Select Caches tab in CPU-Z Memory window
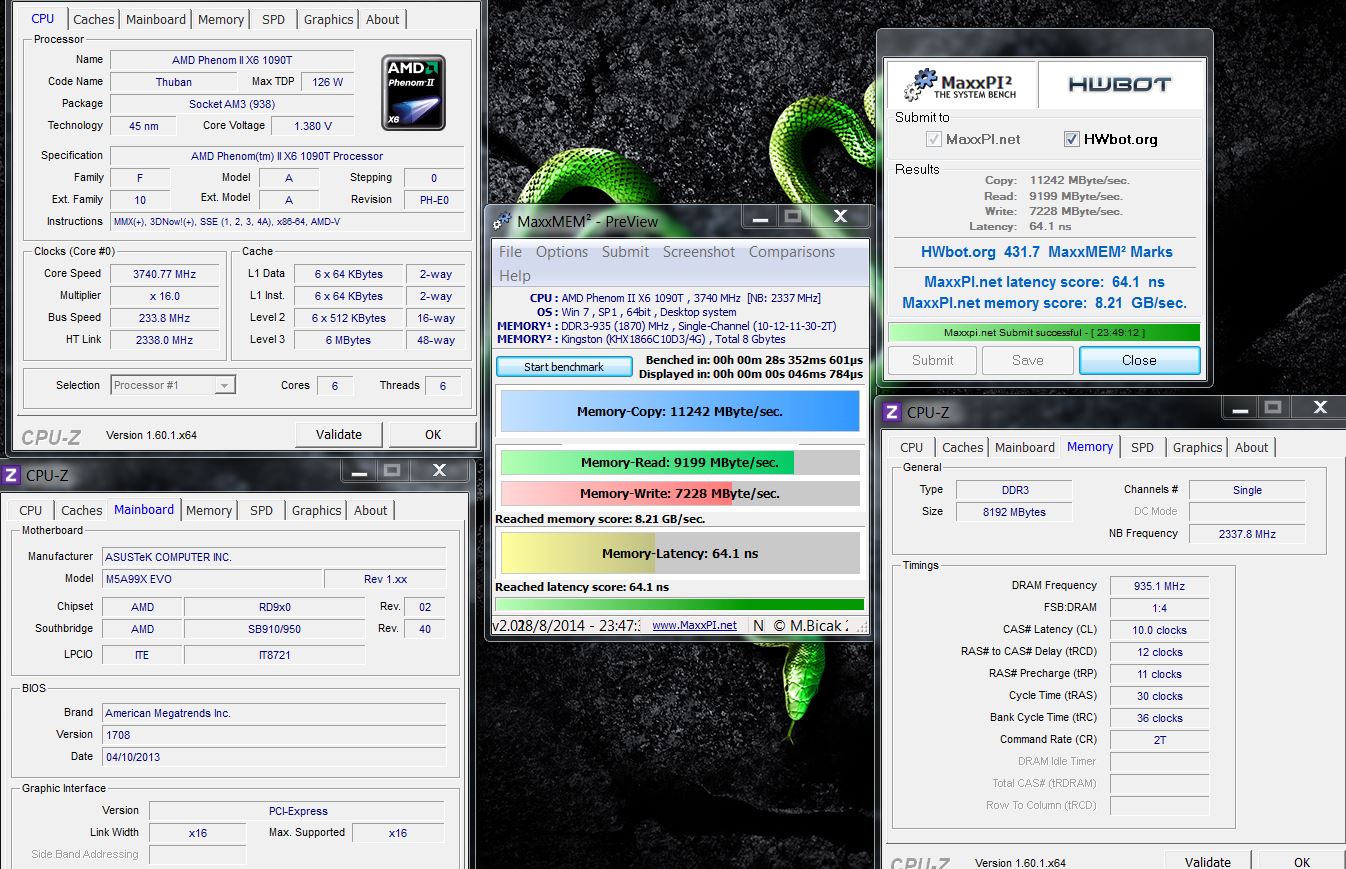1346x869 pixels. point(962,447)
